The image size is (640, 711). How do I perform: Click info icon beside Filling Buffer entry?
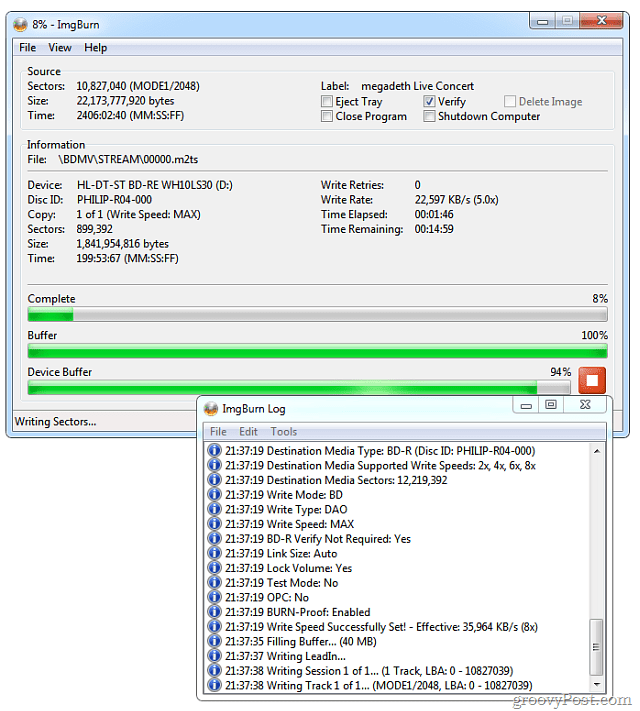tap(214, 641)
